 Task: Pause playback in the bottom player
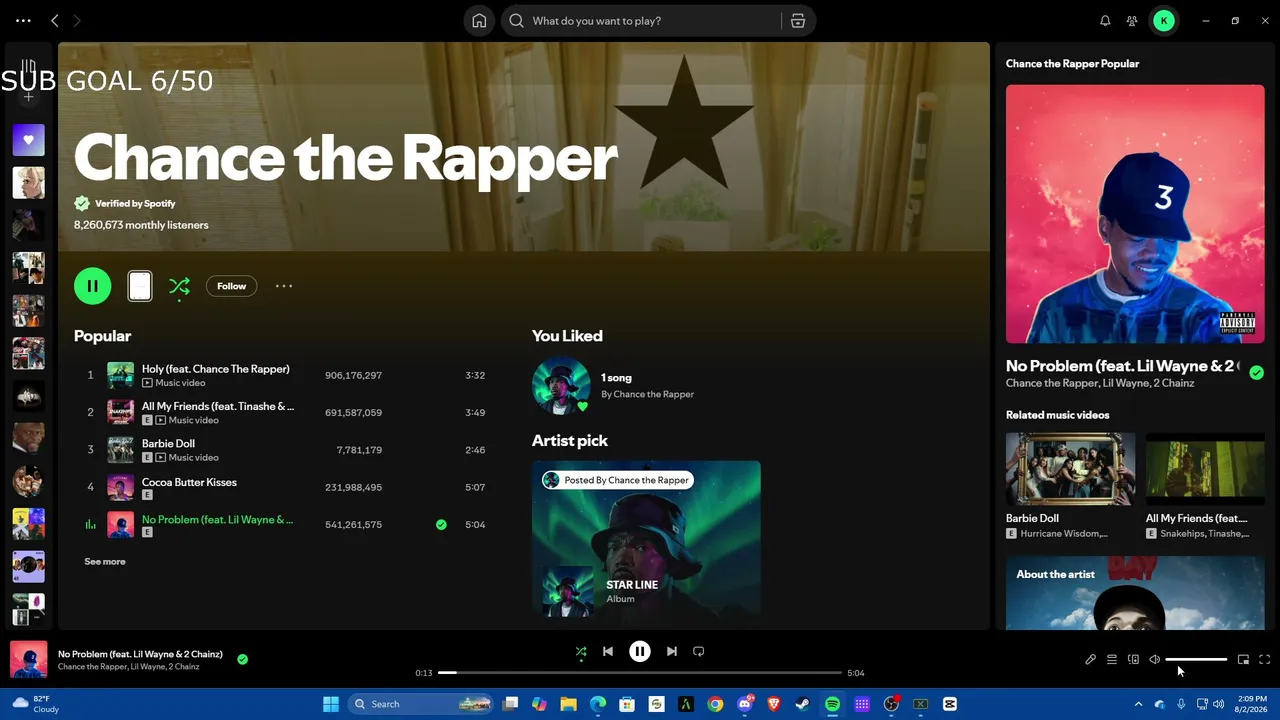coord(640,651)
